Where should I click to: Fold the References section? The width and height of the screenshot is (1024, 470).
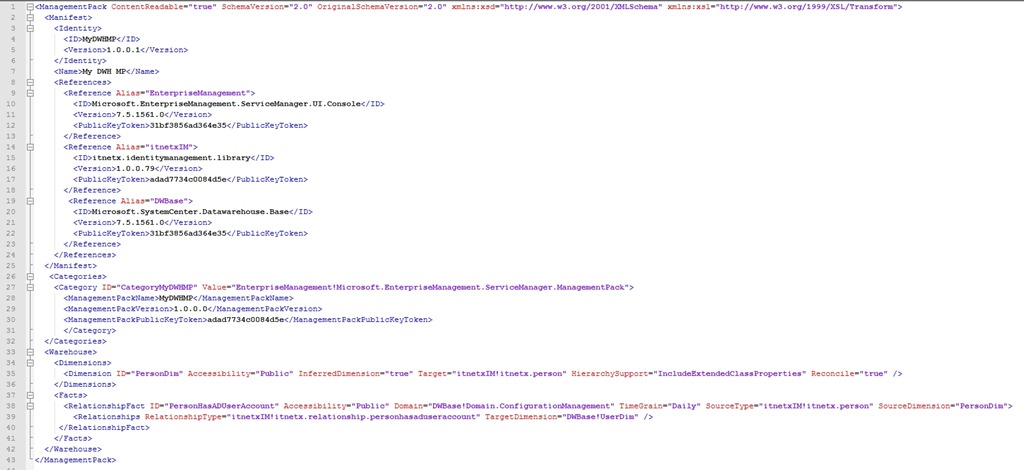pyautogui.click(x=30, y=82)
